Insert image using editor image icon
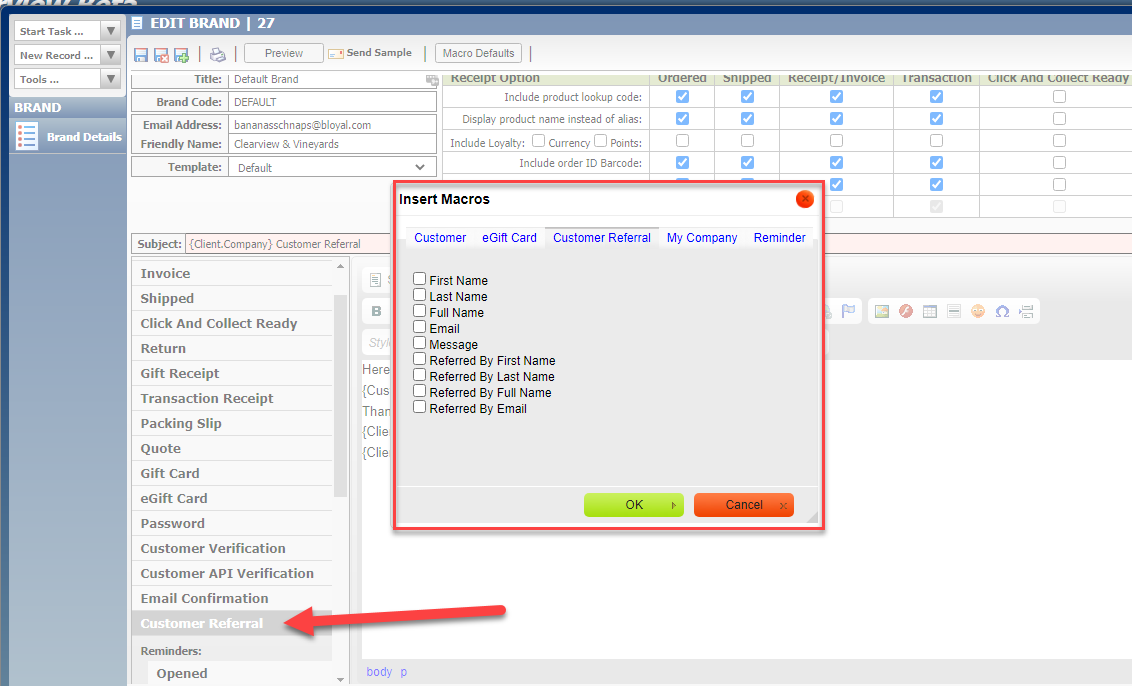Viewport: 1132px width, 686px height. coord(881,311)
